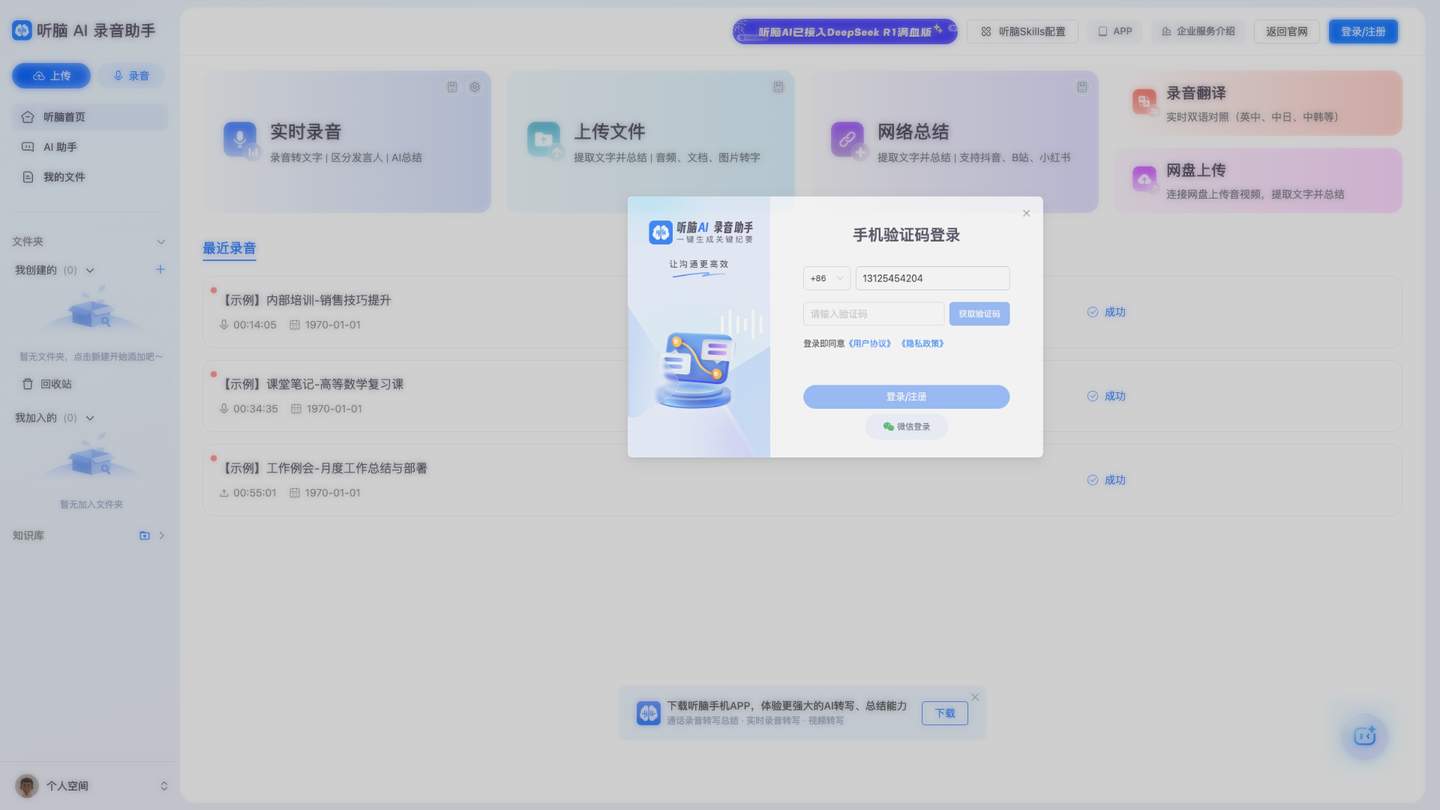
Task: Open 我的文件 in the sidebar
Action: (90, 177)
